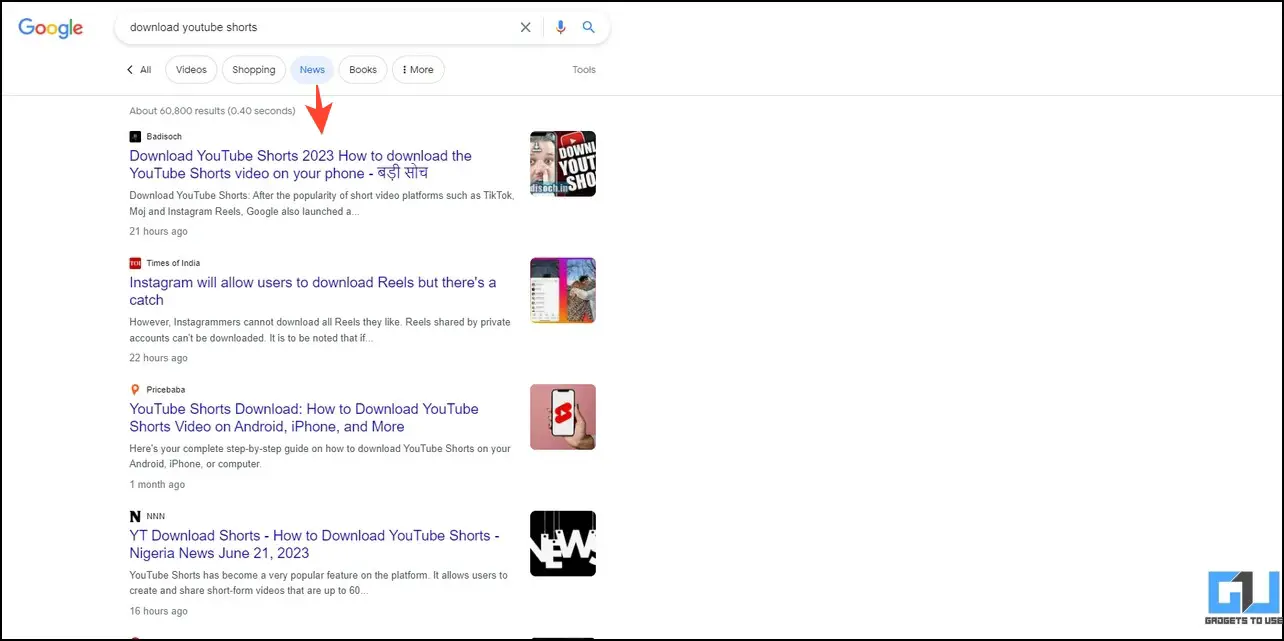Open the Times of India source favicon
Viewport: 1284px width, 641px height.
[135, 263]
